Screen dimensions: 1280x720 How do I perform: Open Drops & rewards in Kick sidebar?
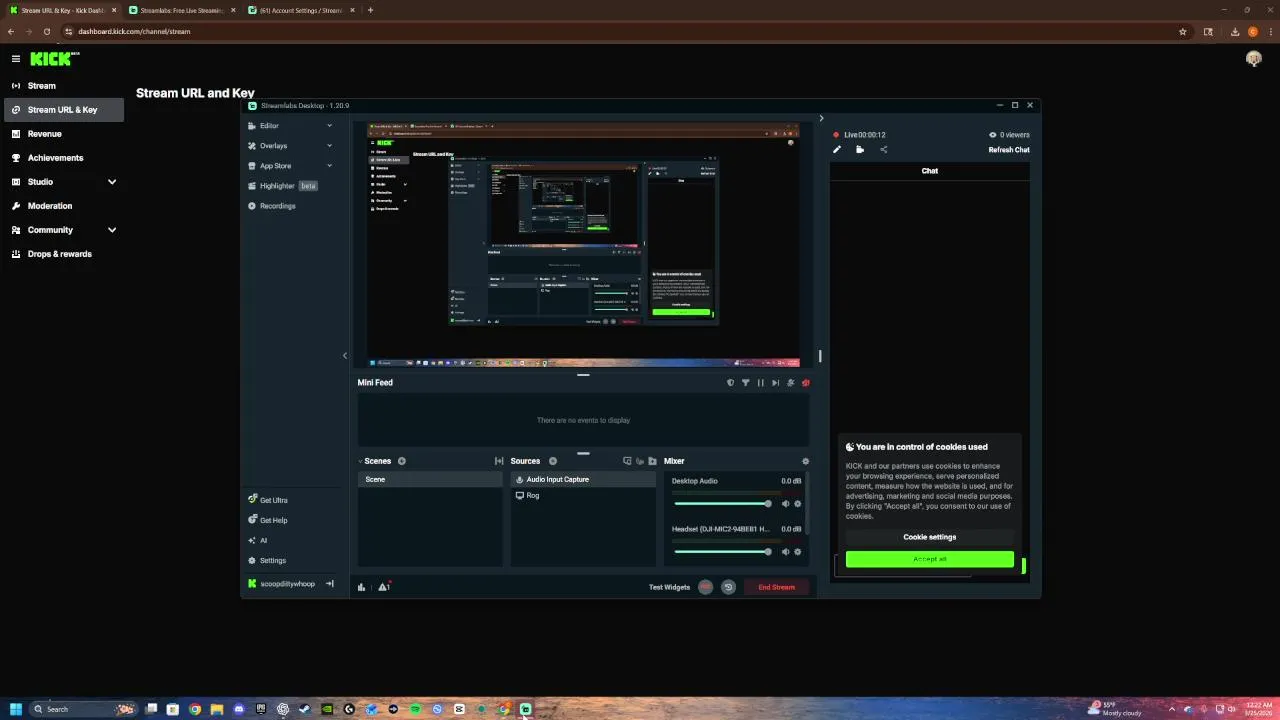point(63,254)
